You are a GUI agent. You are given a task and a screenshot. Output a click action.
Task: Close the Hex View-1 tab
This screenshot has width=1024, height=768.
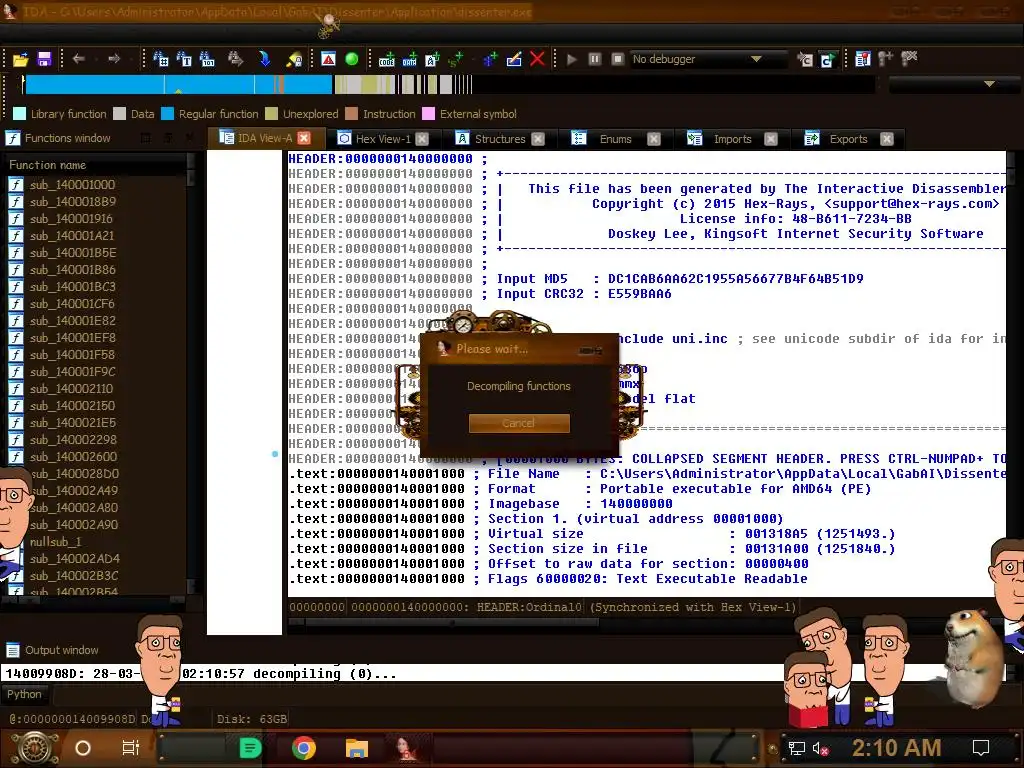click(x=422, y=138)
